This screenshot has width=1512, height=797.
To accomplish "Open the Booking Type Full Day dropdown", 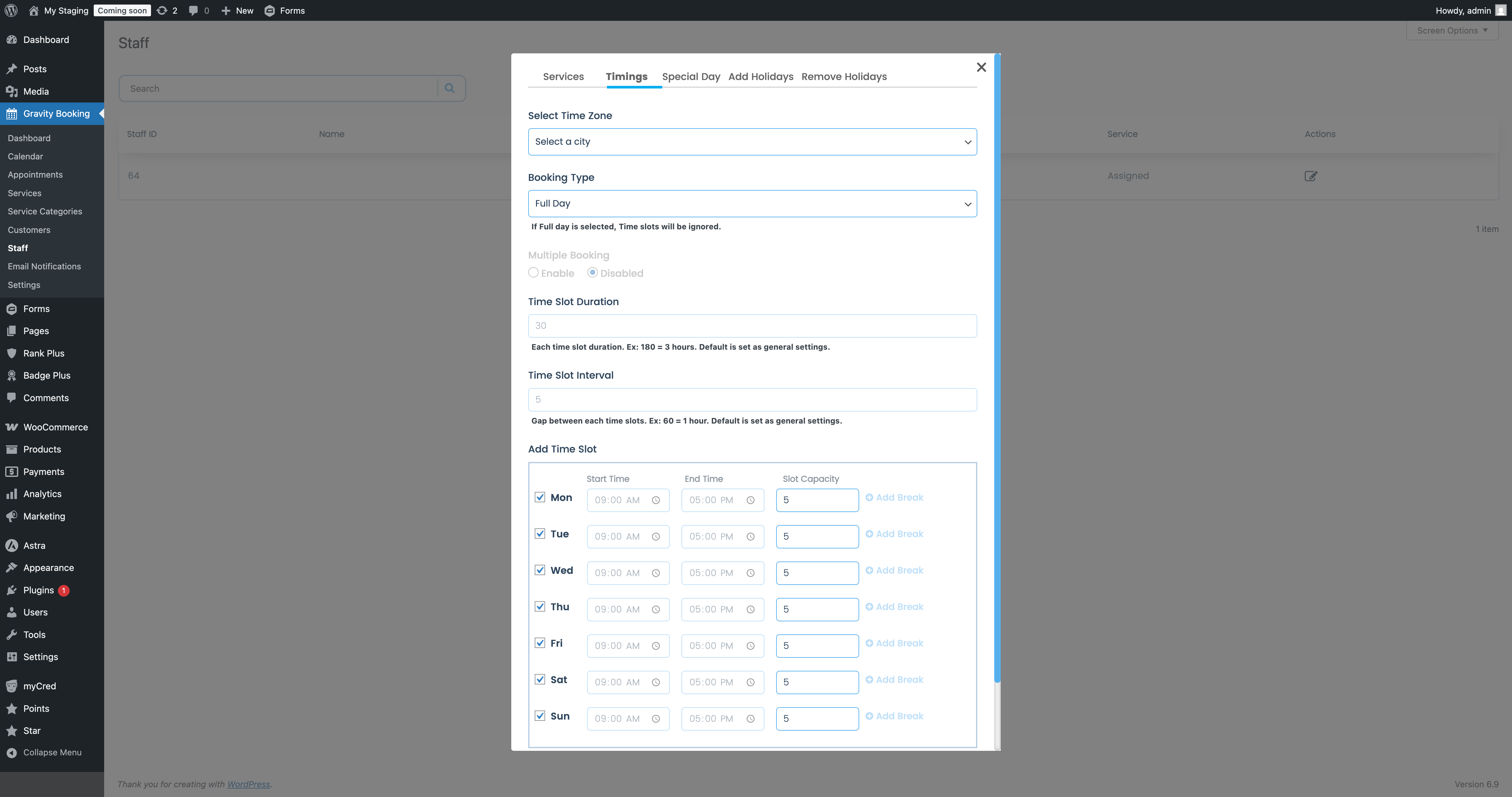I will click(752, 204).
